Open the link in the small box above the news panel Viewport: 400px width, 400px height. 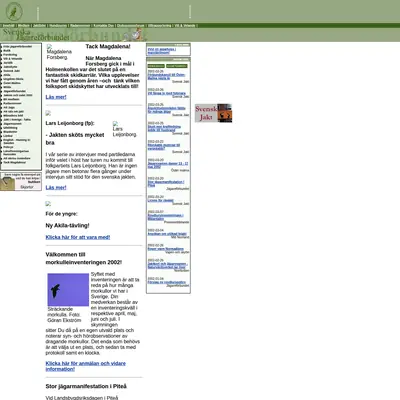pyautogui.click(x=162, y=51)
